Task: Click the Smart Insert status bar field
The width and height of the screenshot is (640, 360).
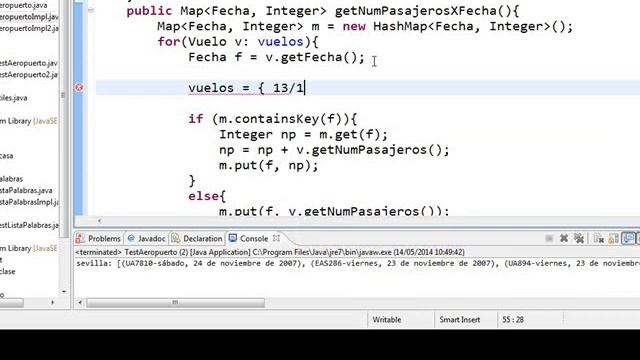Action: 460,320
